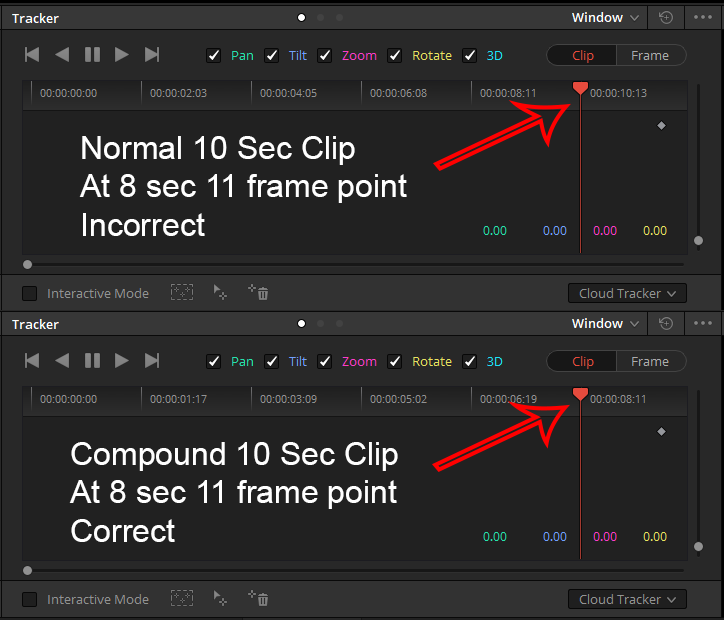Viewport: 724px width, 620px height.
Task: Pause tracking in bottom Tracker panel
Action: point(92,361)
